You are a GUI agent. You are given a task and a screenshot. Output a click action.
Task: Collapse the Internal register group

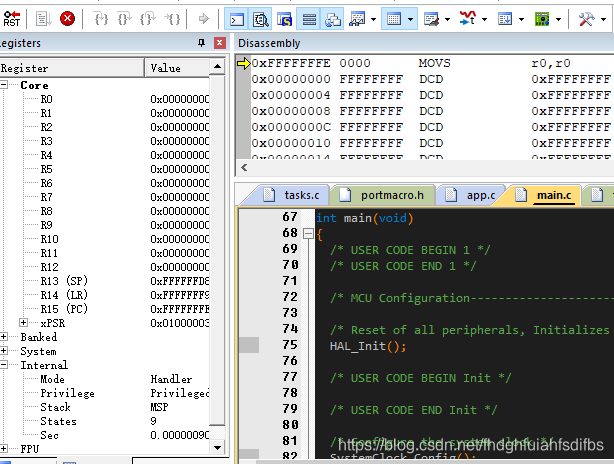pyautogui.click(x=3, y=365)
